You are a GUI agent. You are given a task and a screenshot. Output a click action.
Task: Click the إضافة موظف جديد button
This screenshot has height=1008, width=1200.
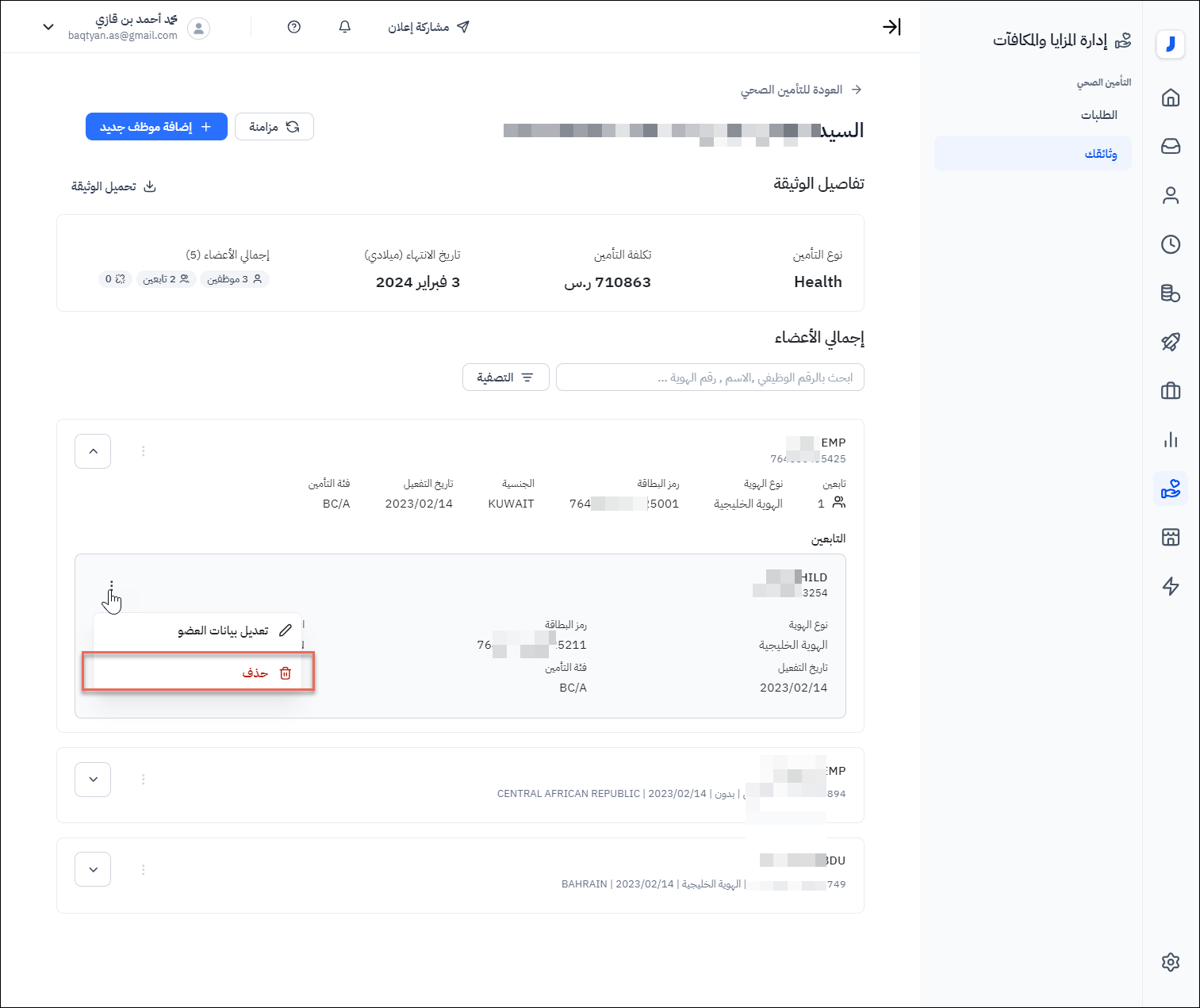pos(156,127)
